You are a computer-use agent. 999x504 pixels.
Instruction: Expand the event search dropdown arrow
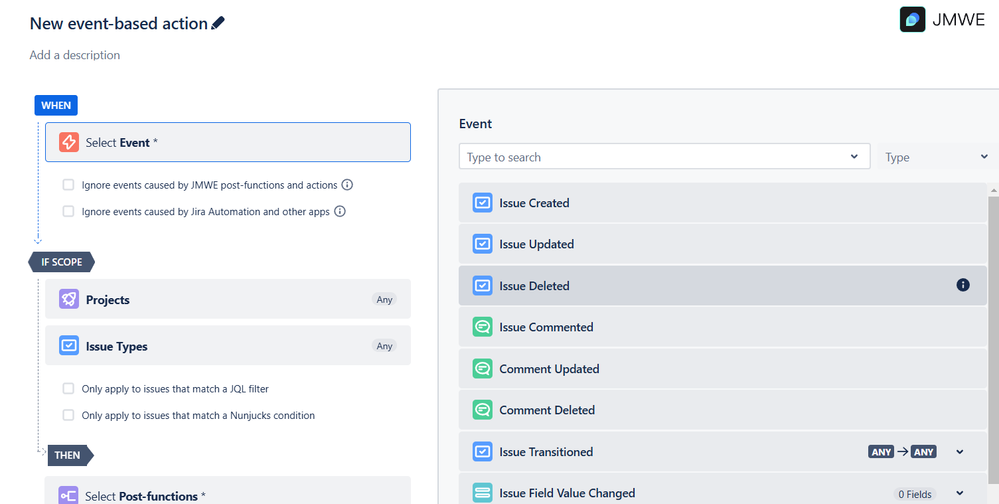coord(854,157)
